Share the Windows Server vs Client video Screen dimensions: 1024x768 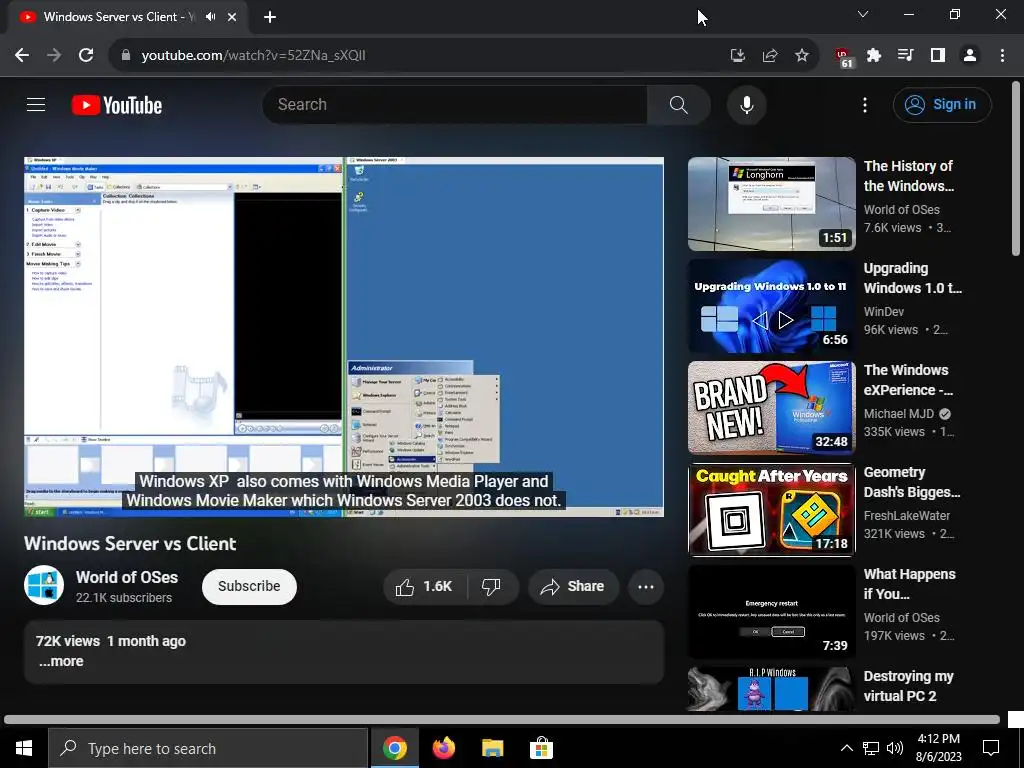[x=572, y=586]
